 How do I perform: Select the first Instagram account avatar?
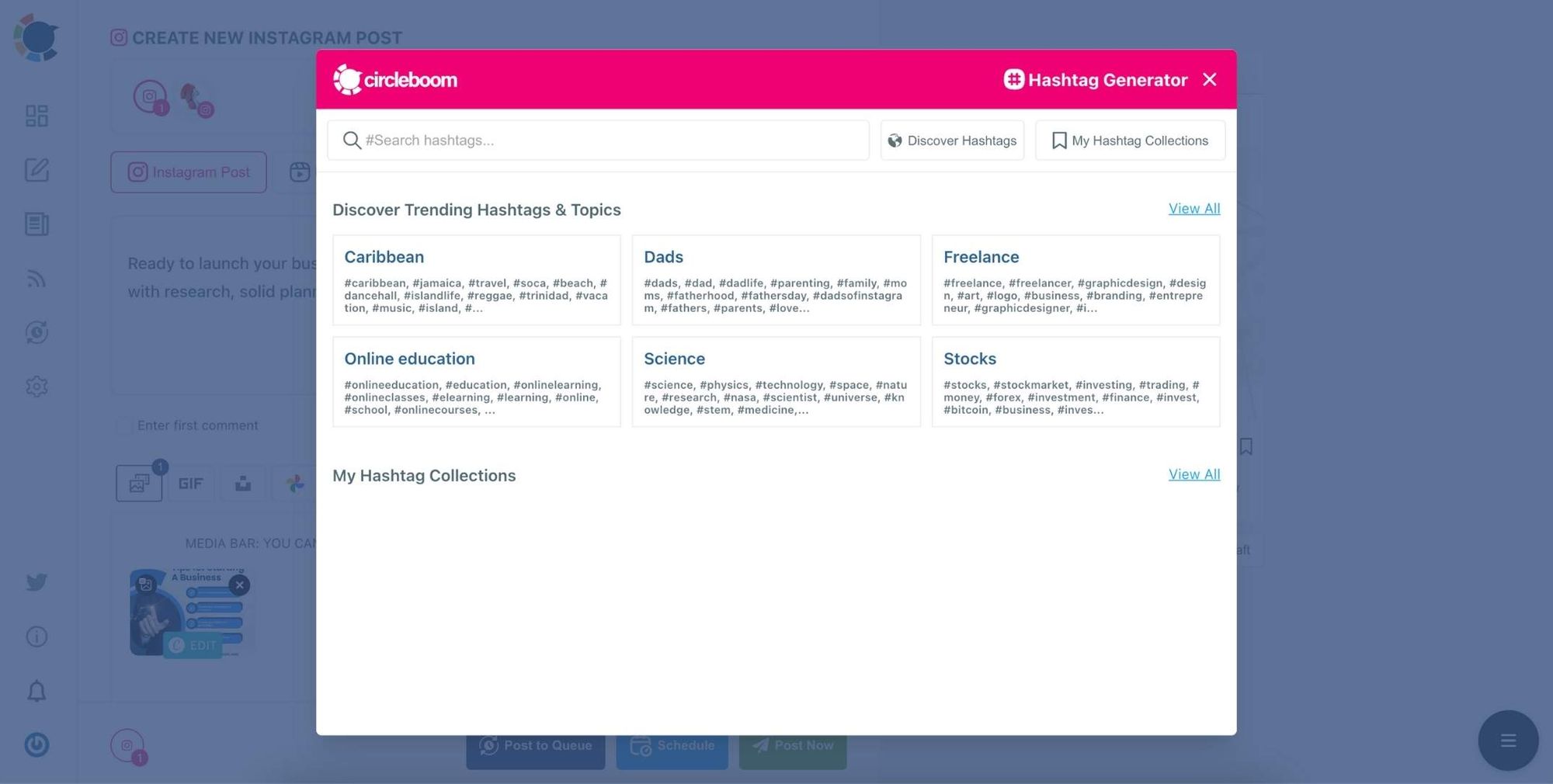click(x=150, y=97)
